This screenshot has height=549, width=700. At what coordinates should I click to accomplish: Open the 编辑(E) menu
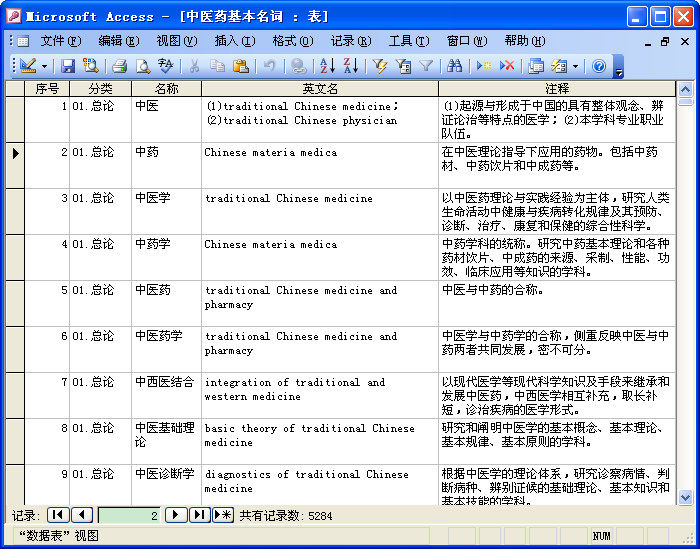point(119,41)
